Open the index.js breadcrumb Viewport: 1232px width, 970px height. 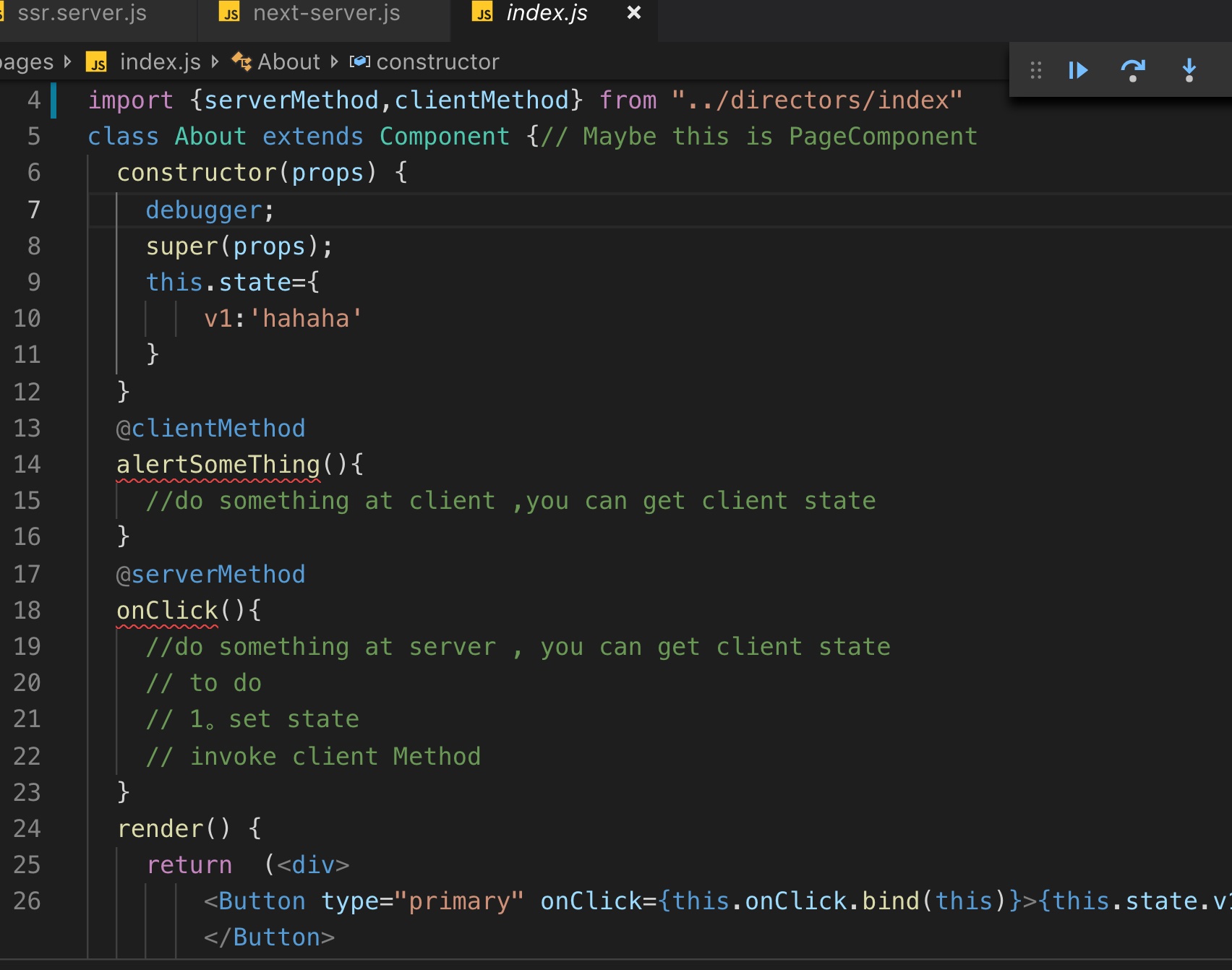[160, 62]
